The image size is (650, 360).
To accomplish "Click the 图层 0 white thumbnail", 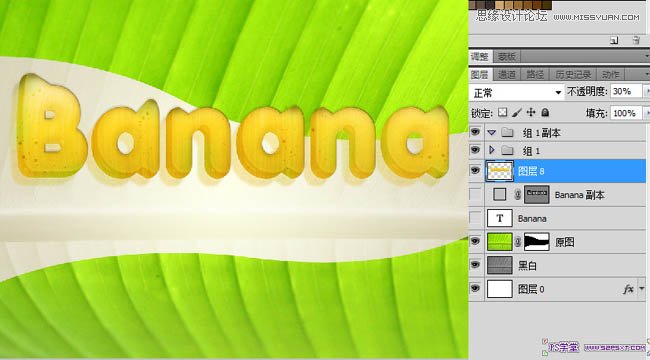I will pos(500,289).
